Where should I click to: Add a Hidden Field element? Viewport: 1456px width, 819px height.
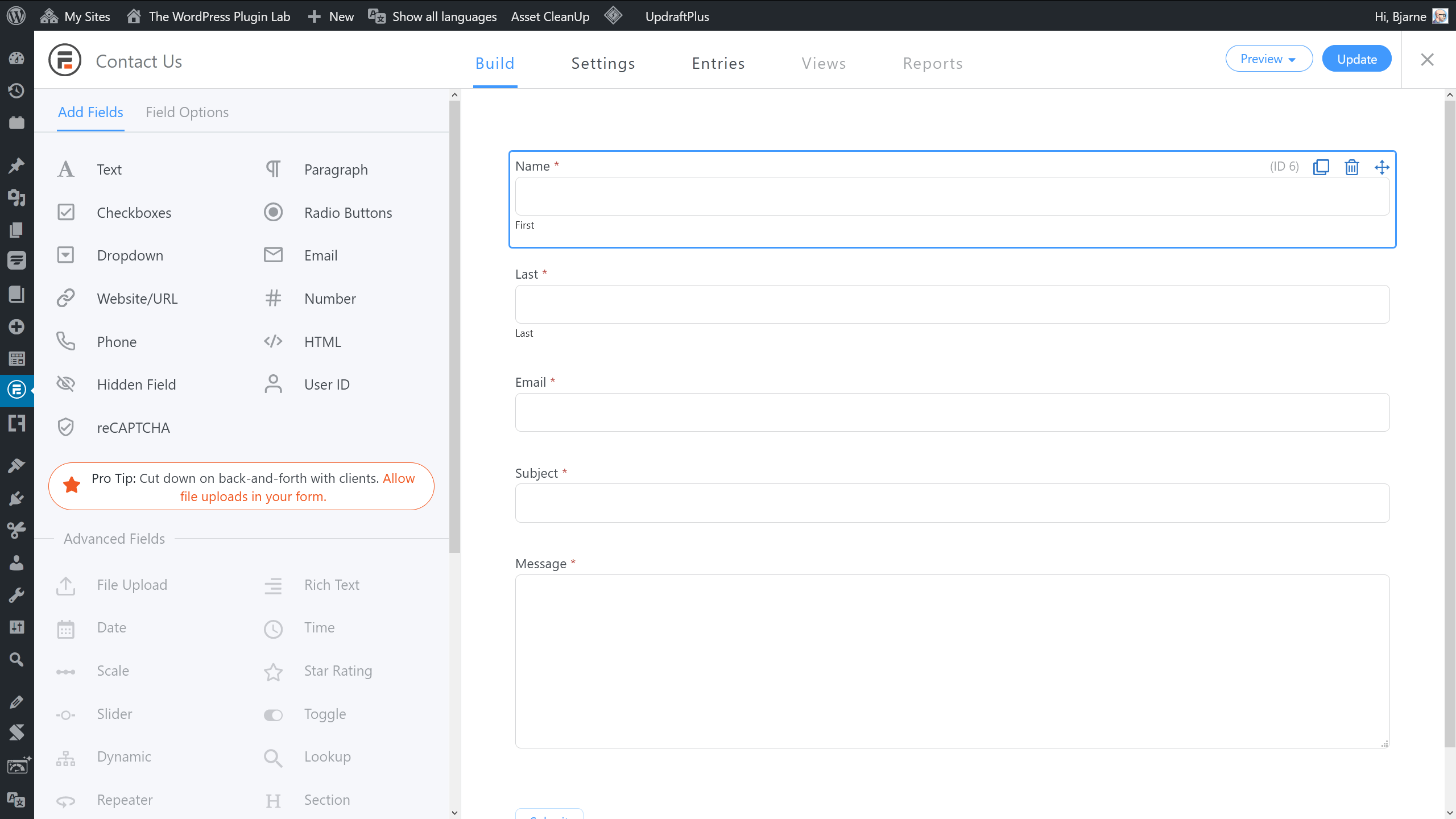pos(136,384)
